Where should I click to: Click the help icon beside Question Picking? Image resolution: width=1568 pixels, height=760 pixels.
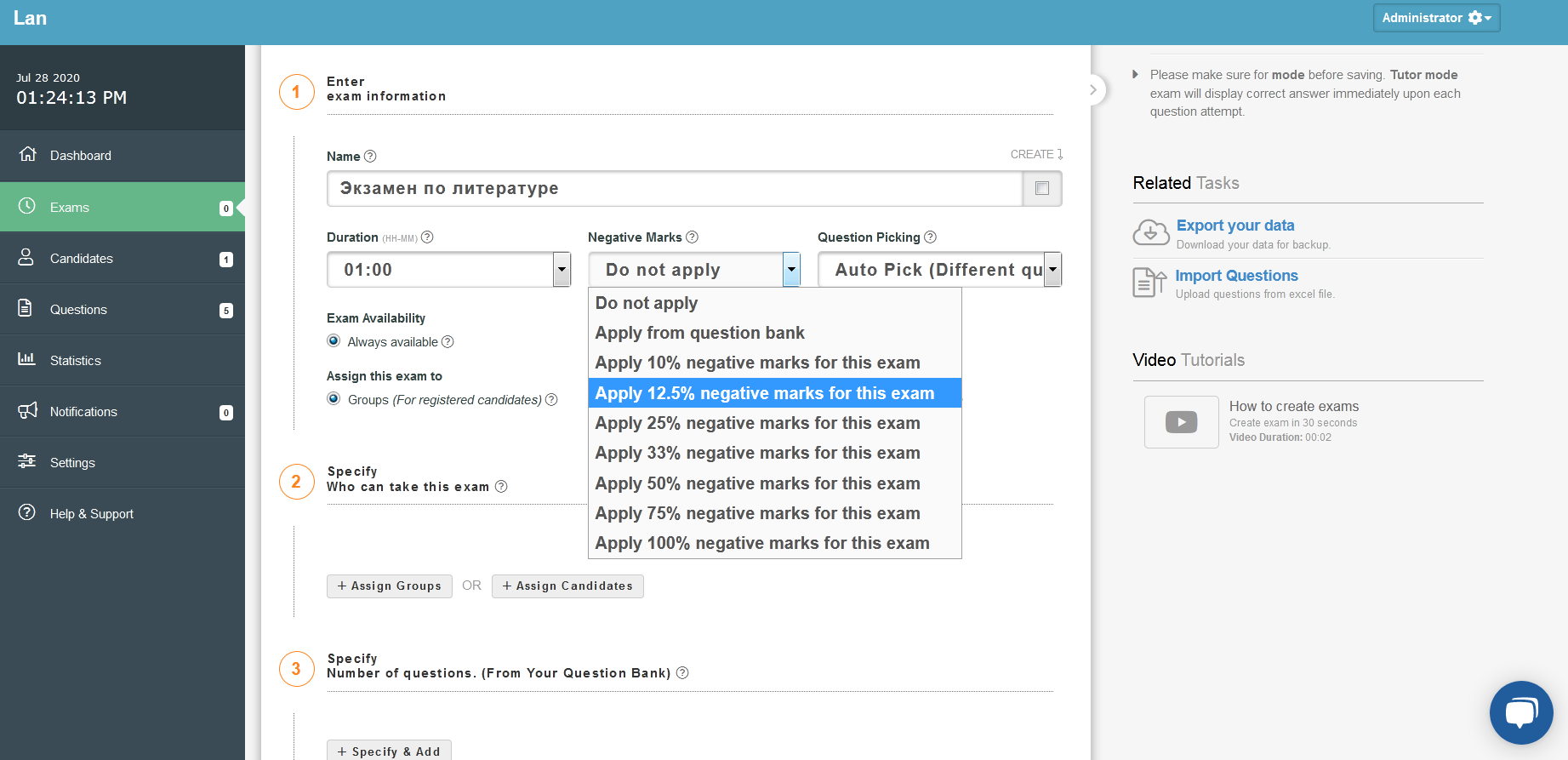930,237
